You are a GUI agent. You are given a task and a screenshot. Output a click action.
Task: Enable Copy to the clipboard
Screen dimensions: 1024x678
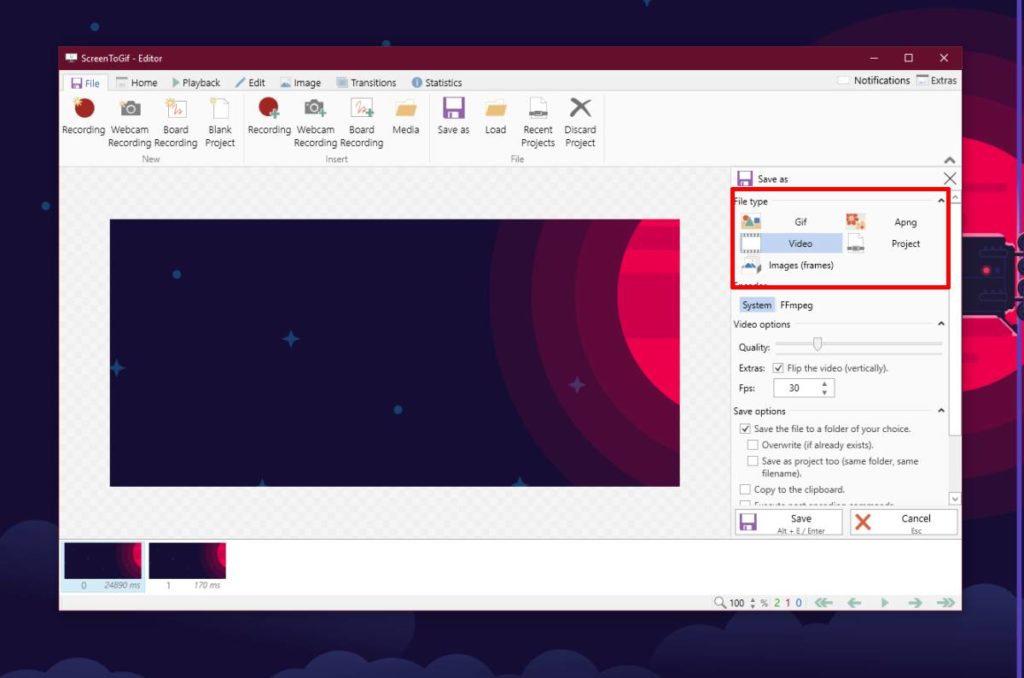[x=744, y=489]
